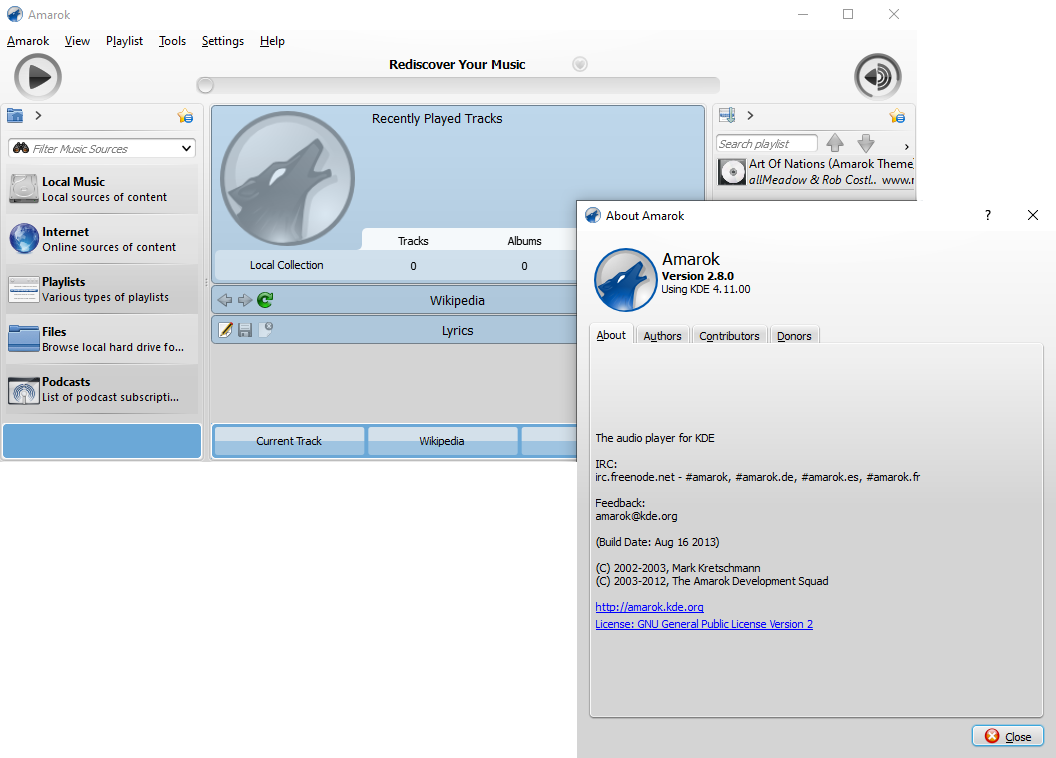Open the playlist bookmark star icon
1056x758 pixels.
[x=897, y=116]
